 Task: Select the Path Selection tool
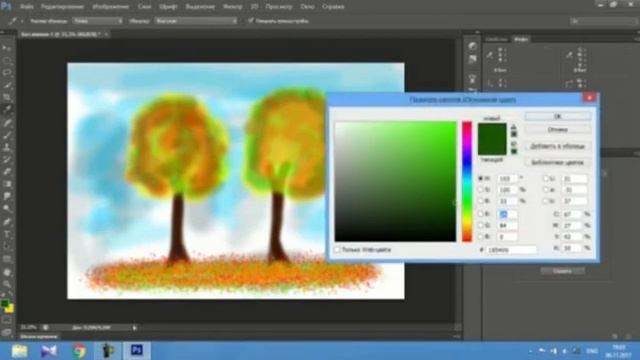[7, 247]
